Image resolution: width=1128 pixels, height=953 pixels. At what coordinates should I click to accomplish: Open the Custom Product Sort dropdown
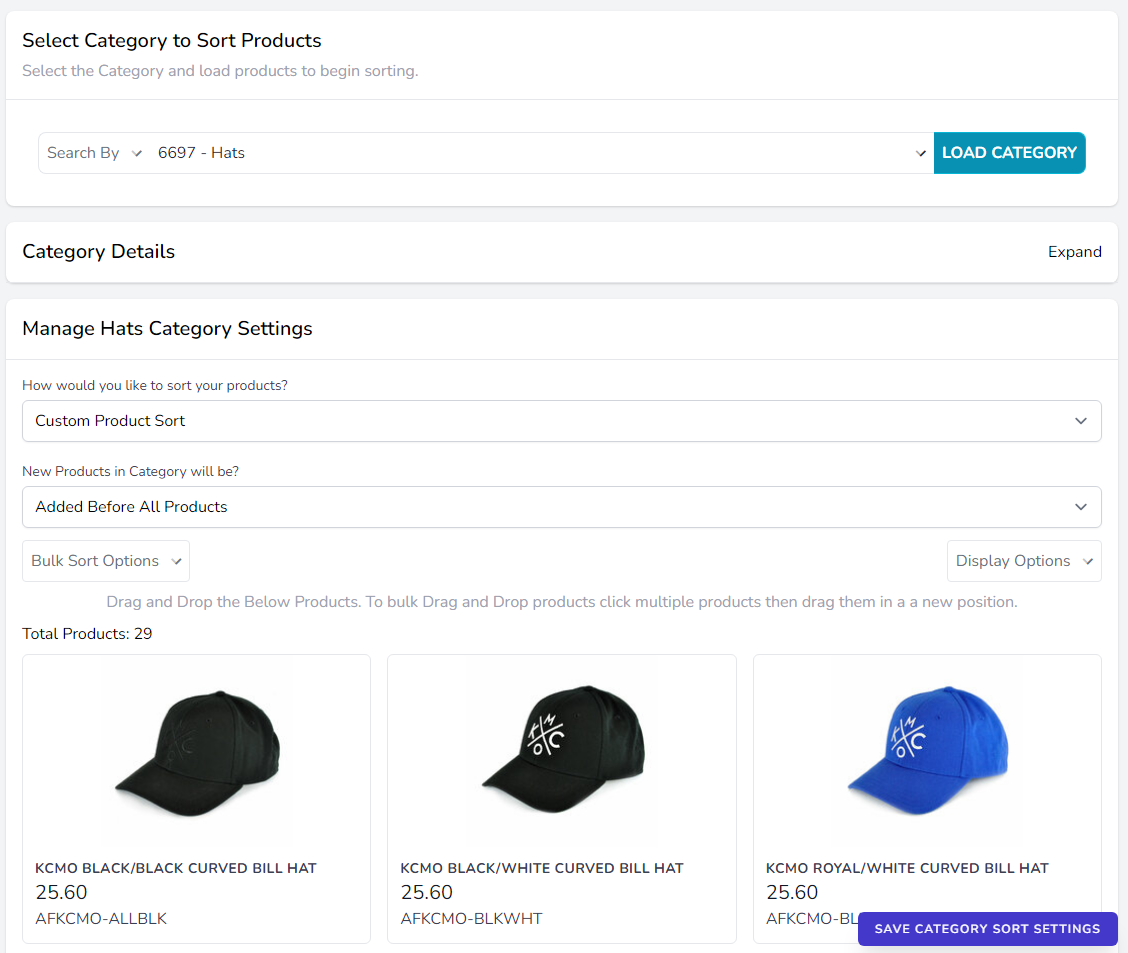[561, 421]
